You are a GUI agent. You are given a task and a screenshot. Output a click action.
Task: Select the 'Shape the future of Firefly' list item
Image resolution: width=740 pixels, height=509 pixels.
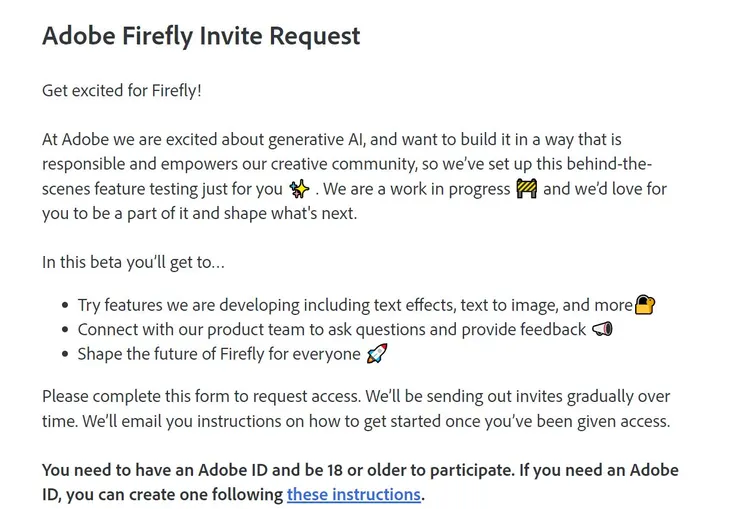[219, 354]
